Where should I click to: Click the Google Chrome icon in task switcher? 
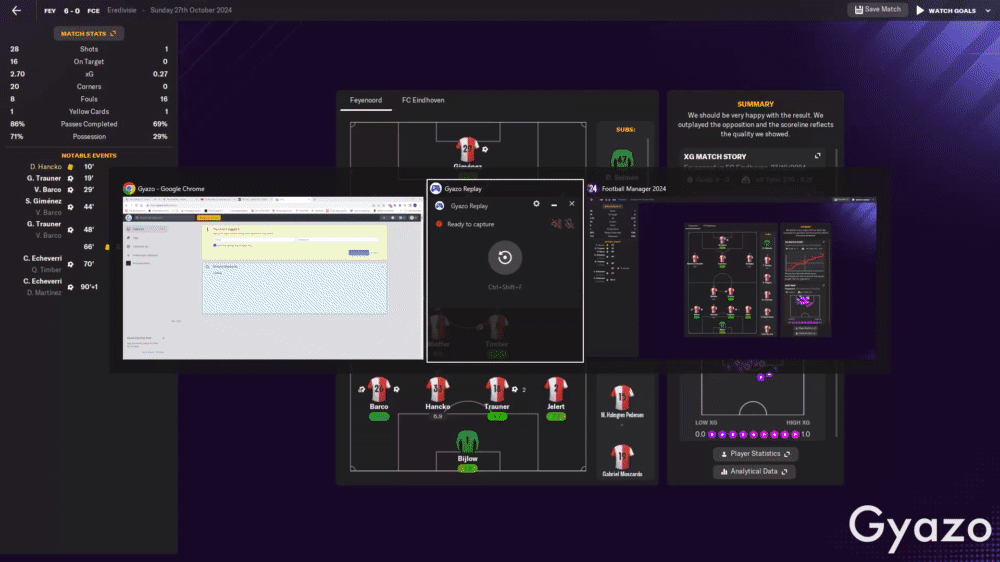click(129, 189)
